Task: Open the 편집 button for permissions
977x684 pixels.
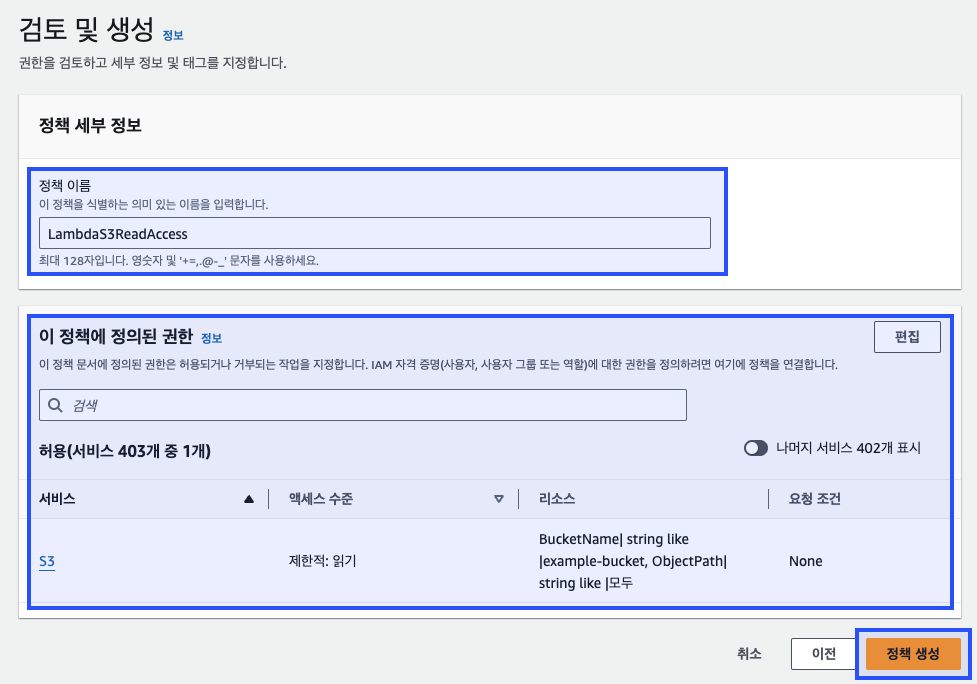Action: tap(907, 337)
